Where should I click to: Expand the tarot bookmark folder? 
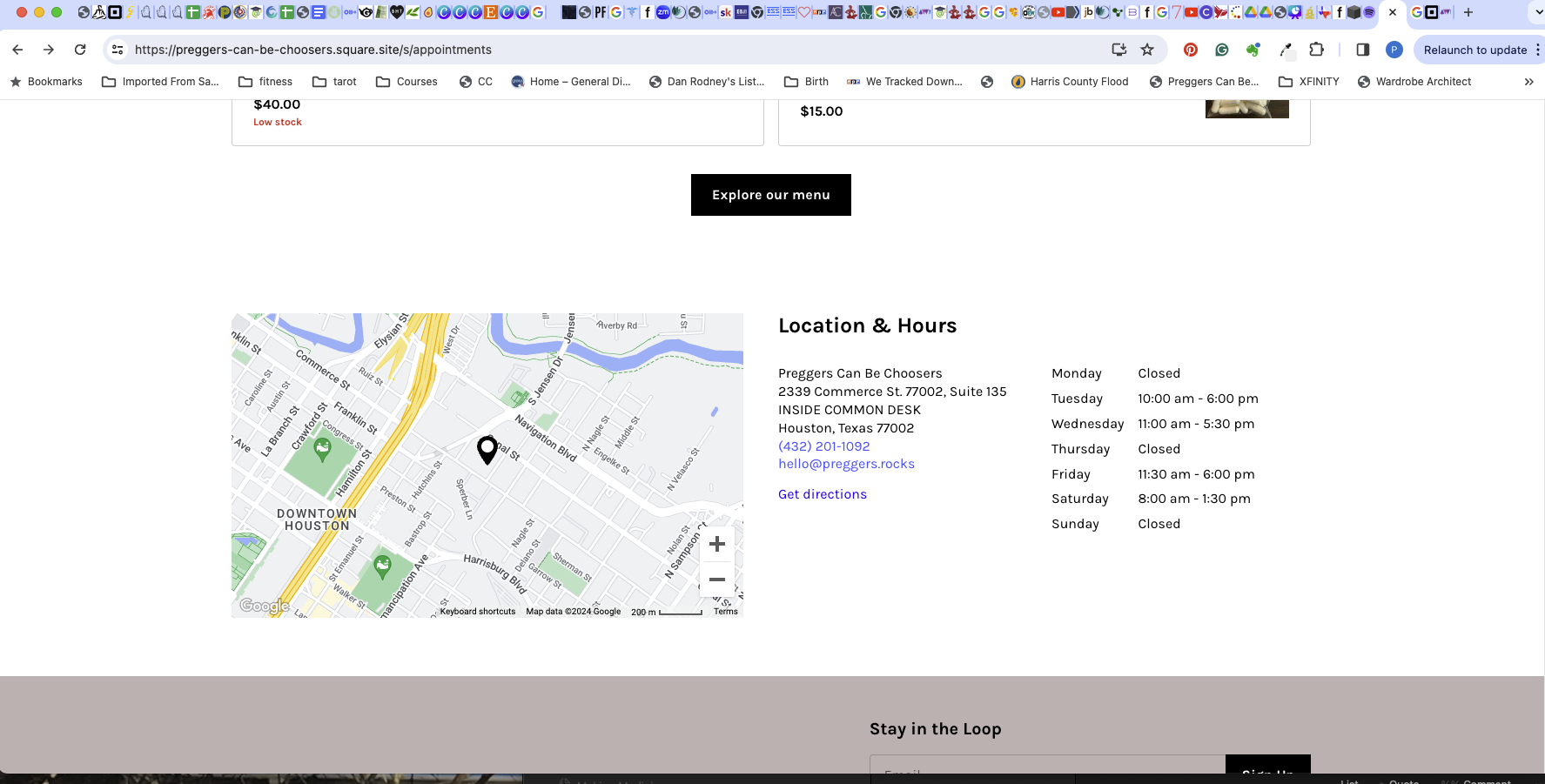tap(334, 82)
